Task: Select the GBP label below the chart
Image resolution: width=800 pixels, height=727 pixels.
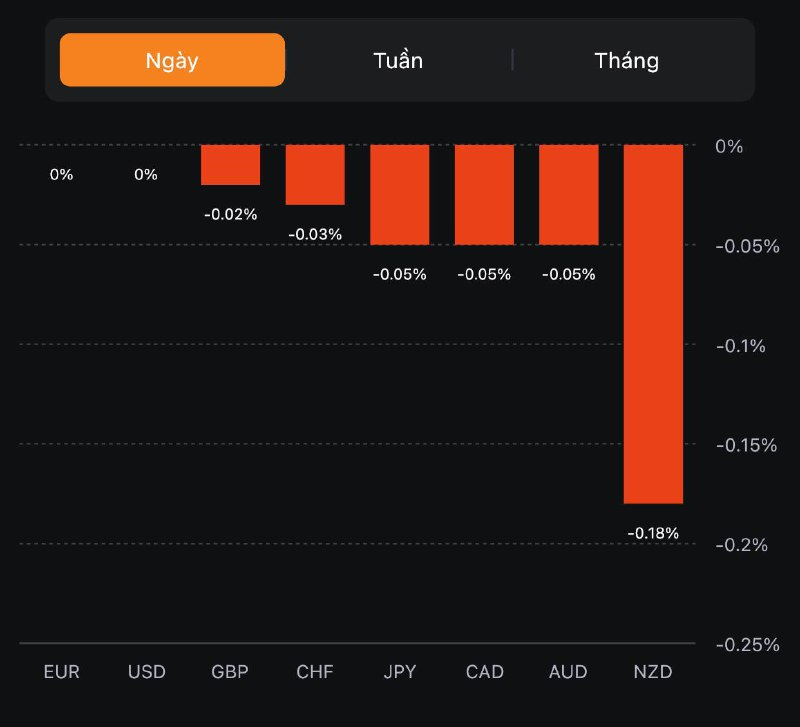Action: 231,671
